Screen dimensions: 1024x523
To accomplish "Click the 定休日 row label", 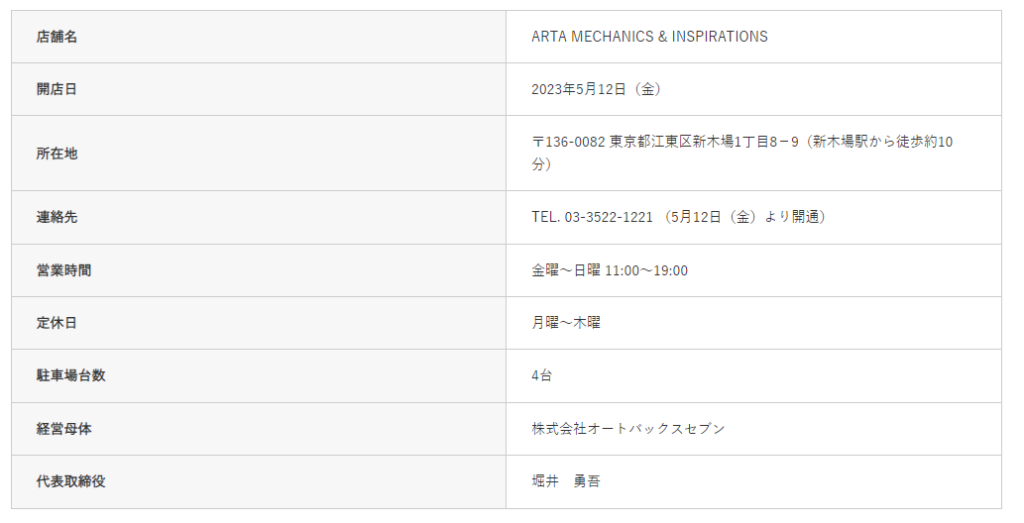I will pyautogui.click(x=57, y=323).
